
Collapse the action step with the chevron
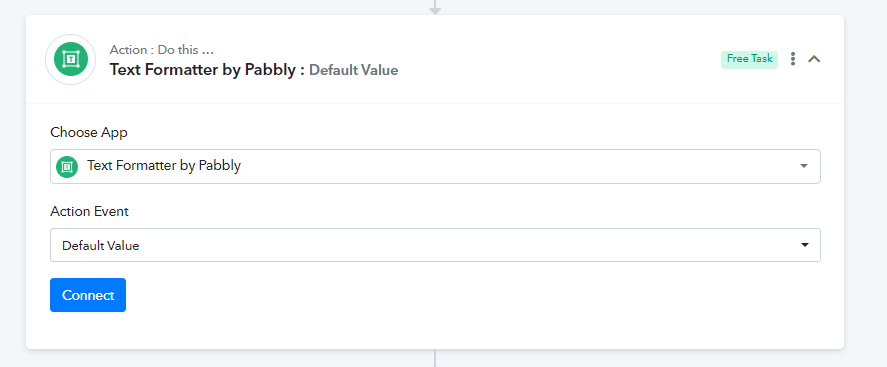coord(814,59)
